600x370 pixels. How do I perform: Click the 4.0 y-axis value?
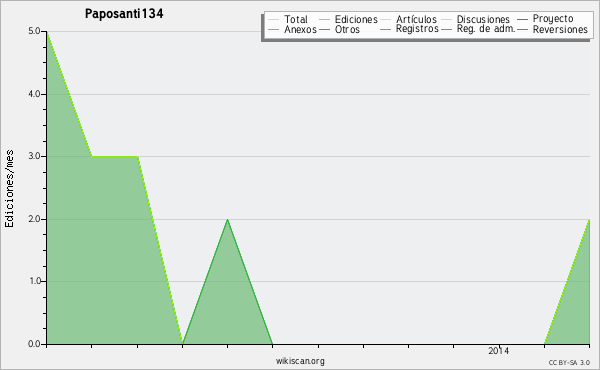click(34, 94)
